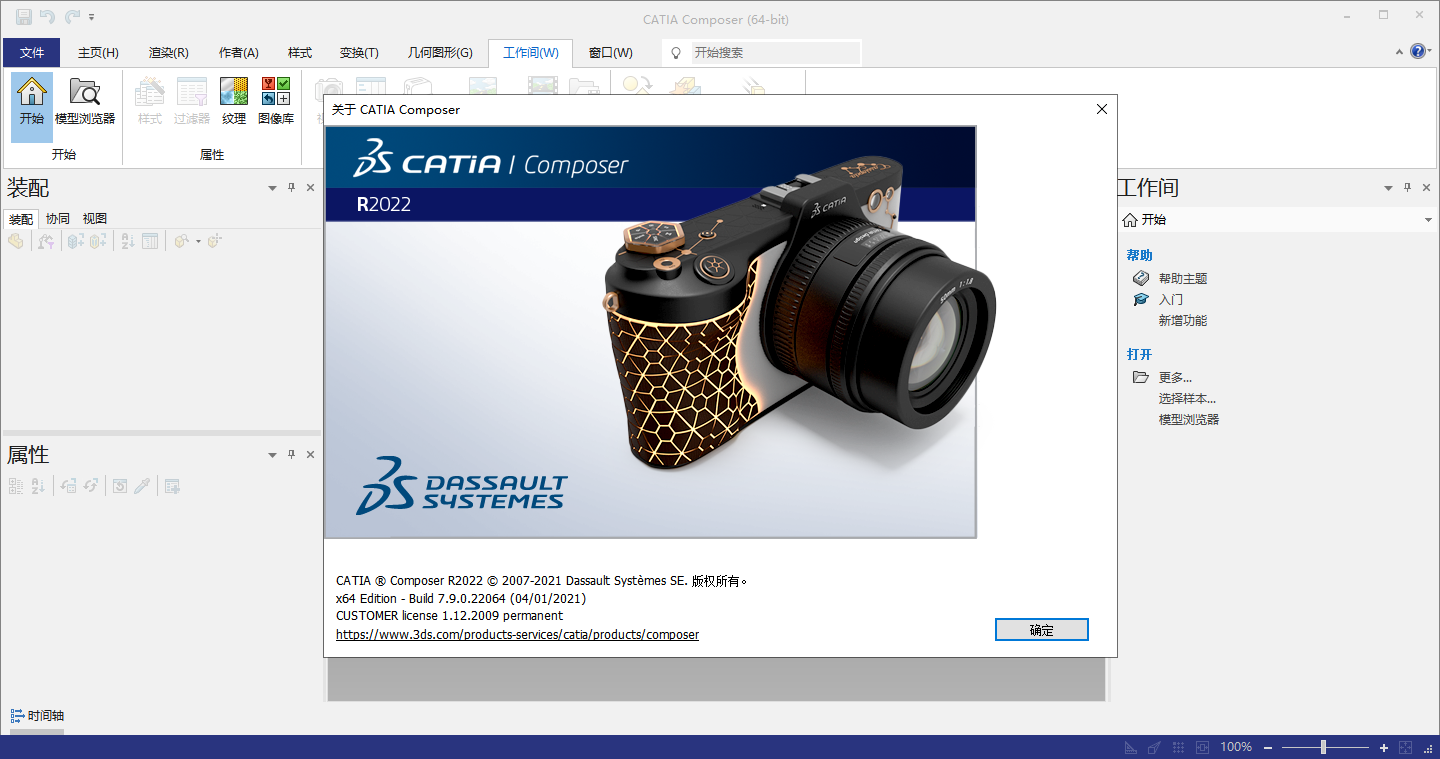Image resolution: width=1440 pixels, height=759 pixels.
Task: Click the 确定 button
Action: coord(1041,630)
